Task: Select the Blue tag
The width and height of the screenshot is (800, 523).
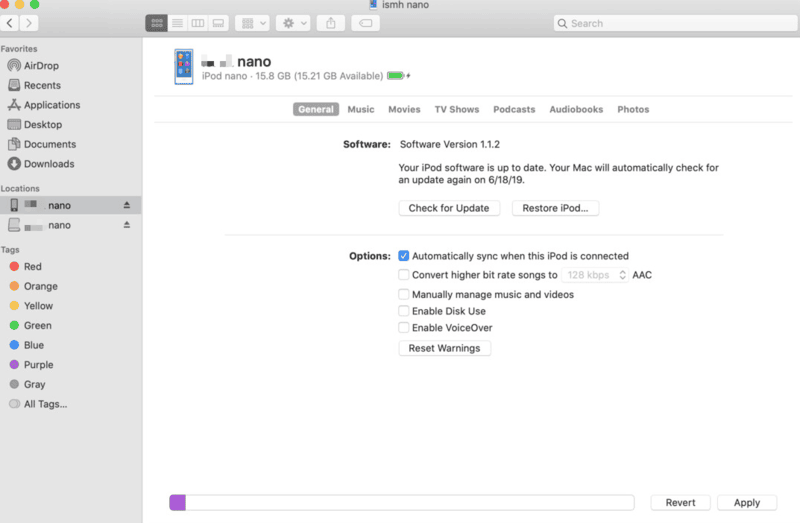Action: 27,345
